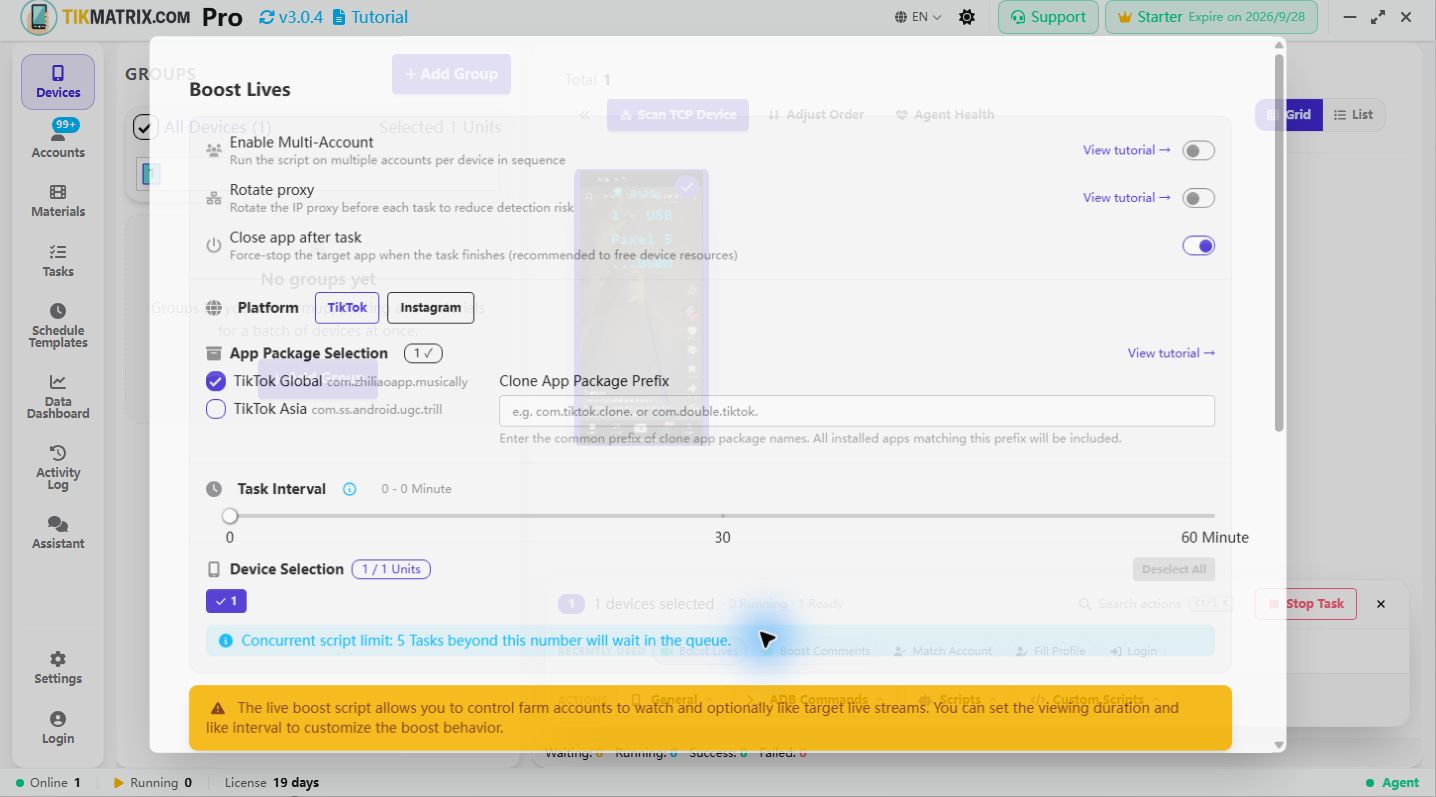Click the warning triangle in yellow banner
Screen dimensions: 1436x797
coord(217,708)
